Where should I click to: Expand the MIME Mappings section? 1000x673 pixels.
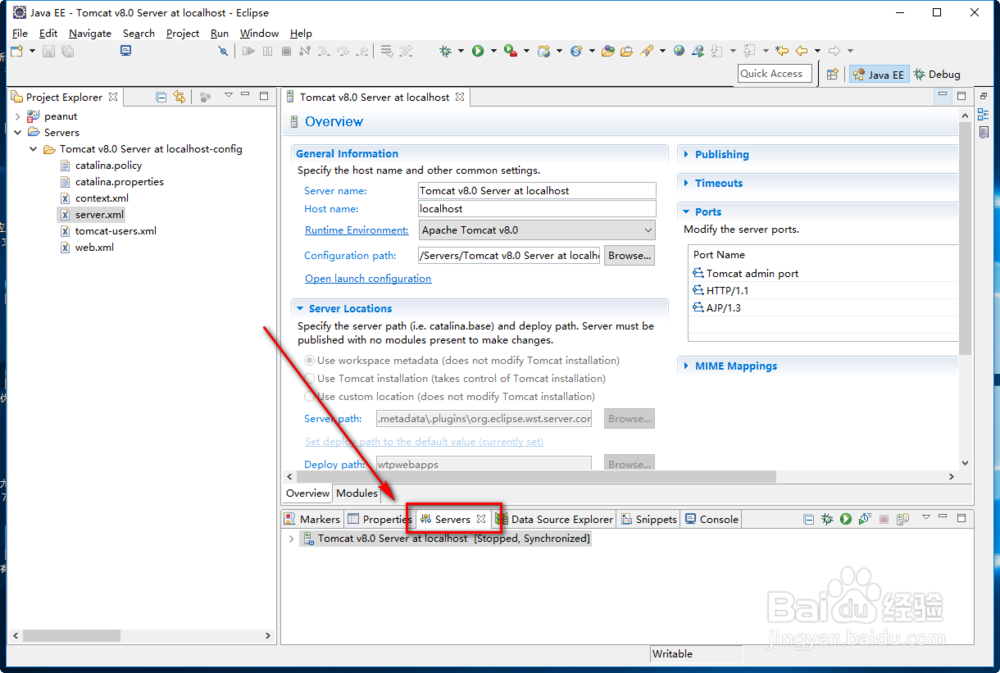point(686,366)
